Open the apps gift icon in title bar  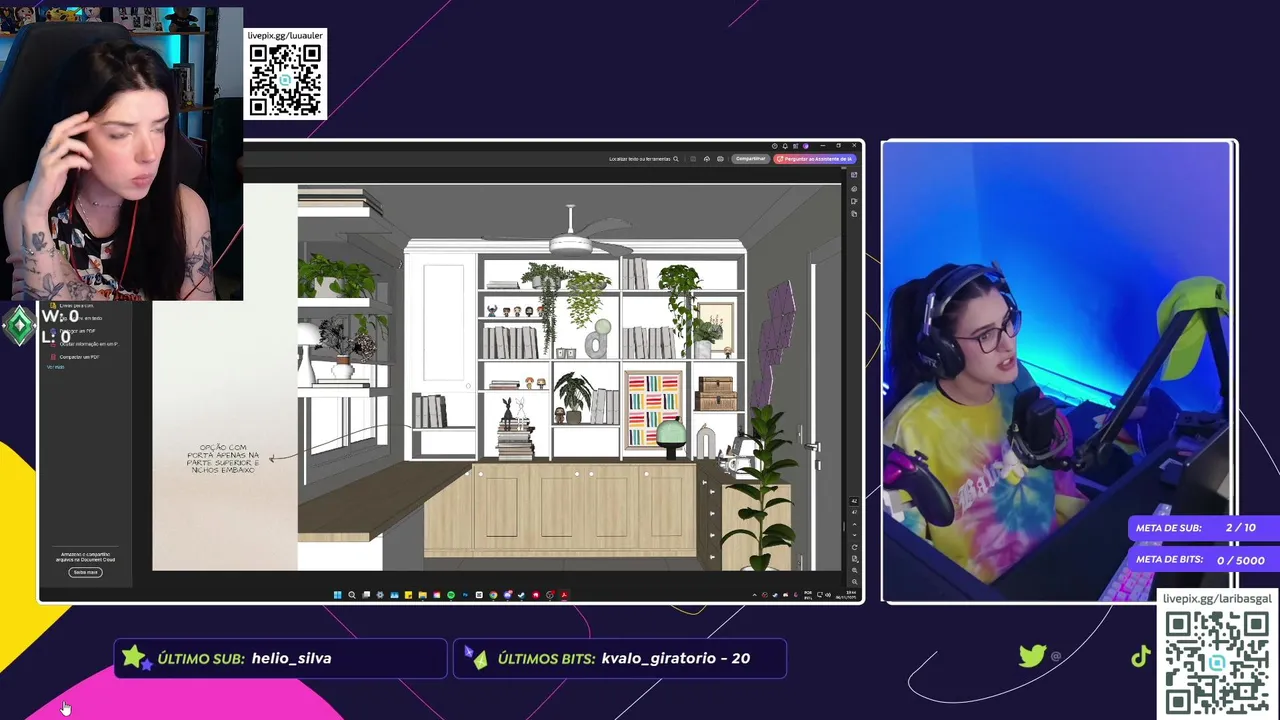[x=795, y=146]
